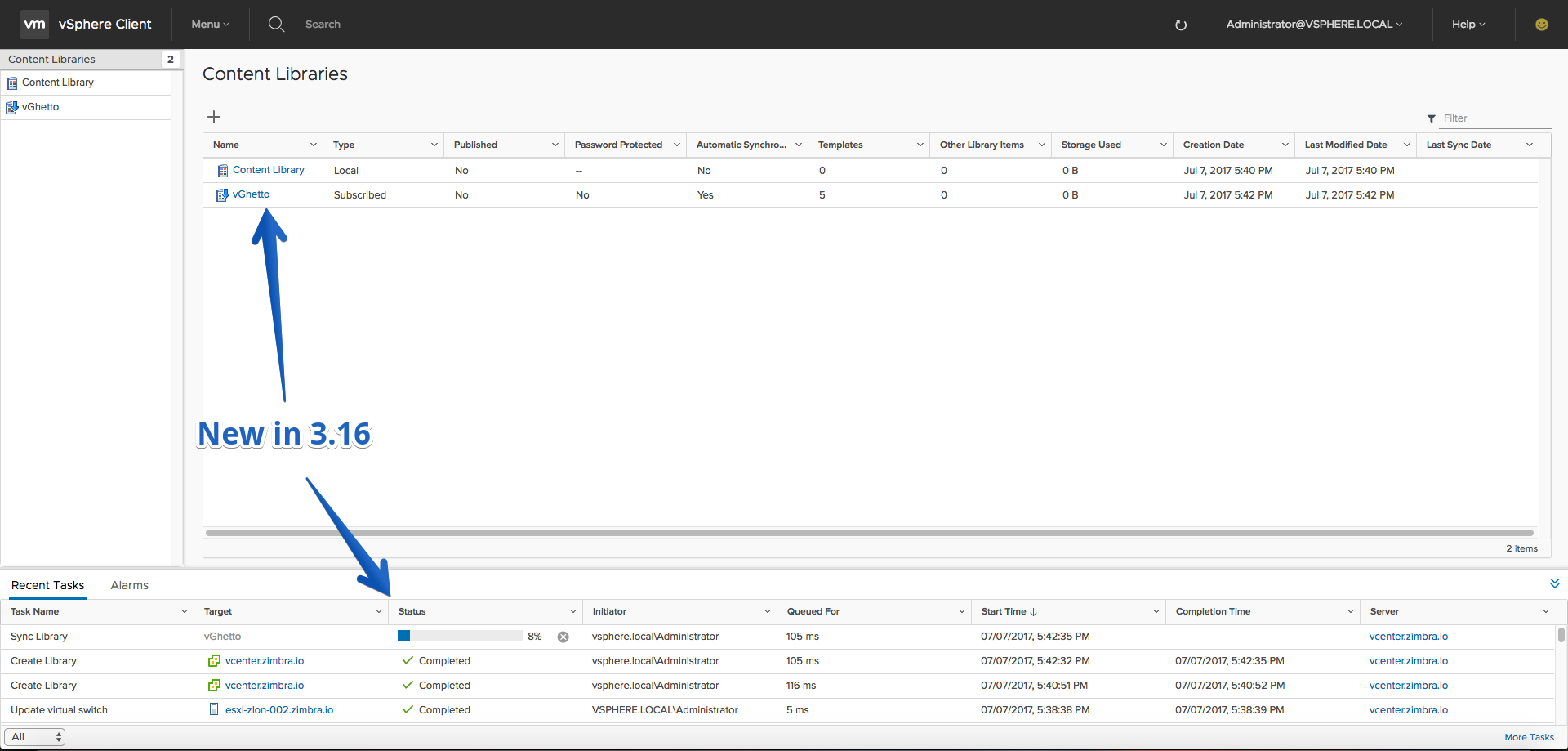Open the Help dropdown
The height and width of the screenshot is (751, 1568).
coord(1468,25)
